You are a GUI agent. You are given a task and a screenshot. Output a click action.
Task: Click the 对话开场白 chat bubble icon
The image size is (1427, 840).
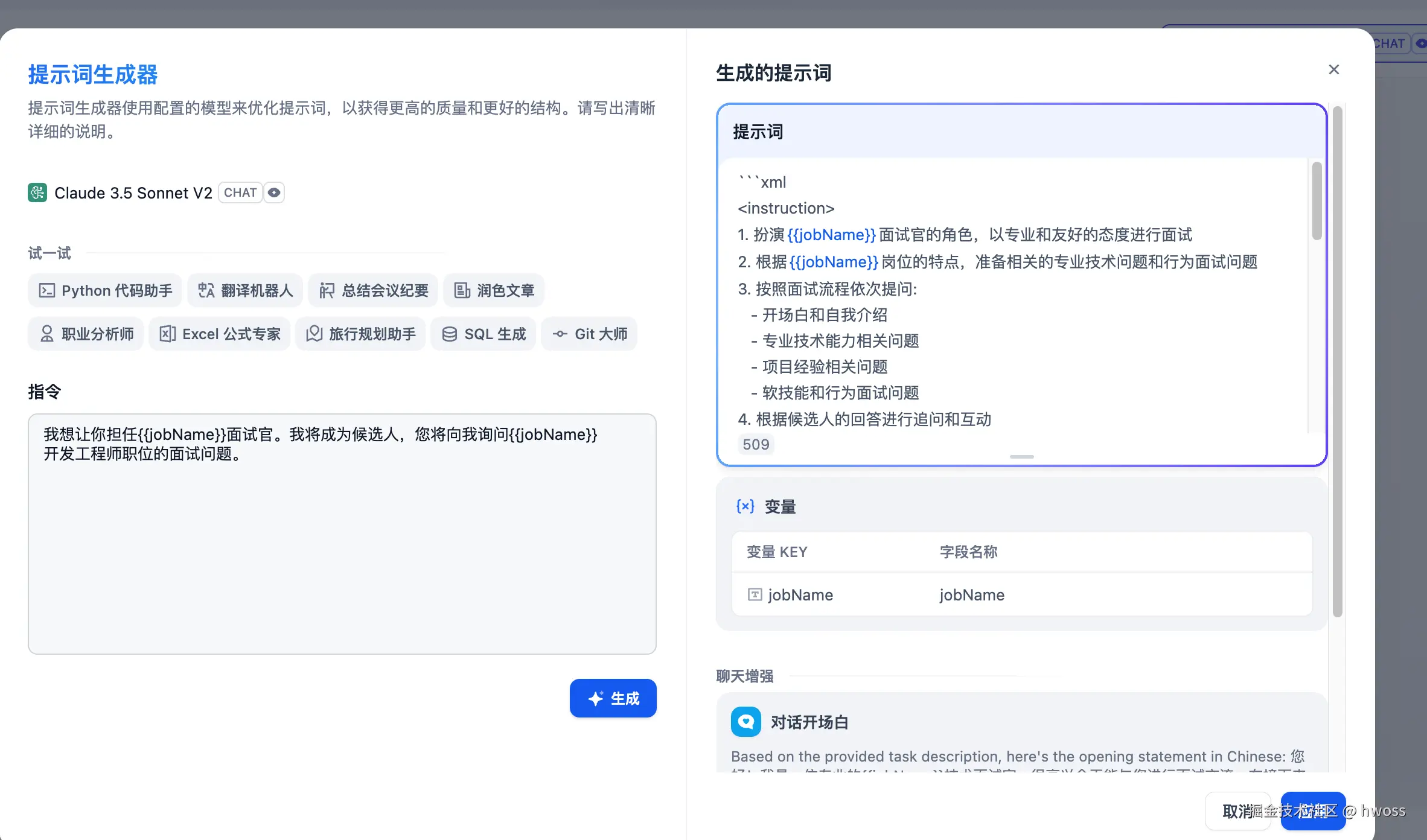click(x=745, y=722)
